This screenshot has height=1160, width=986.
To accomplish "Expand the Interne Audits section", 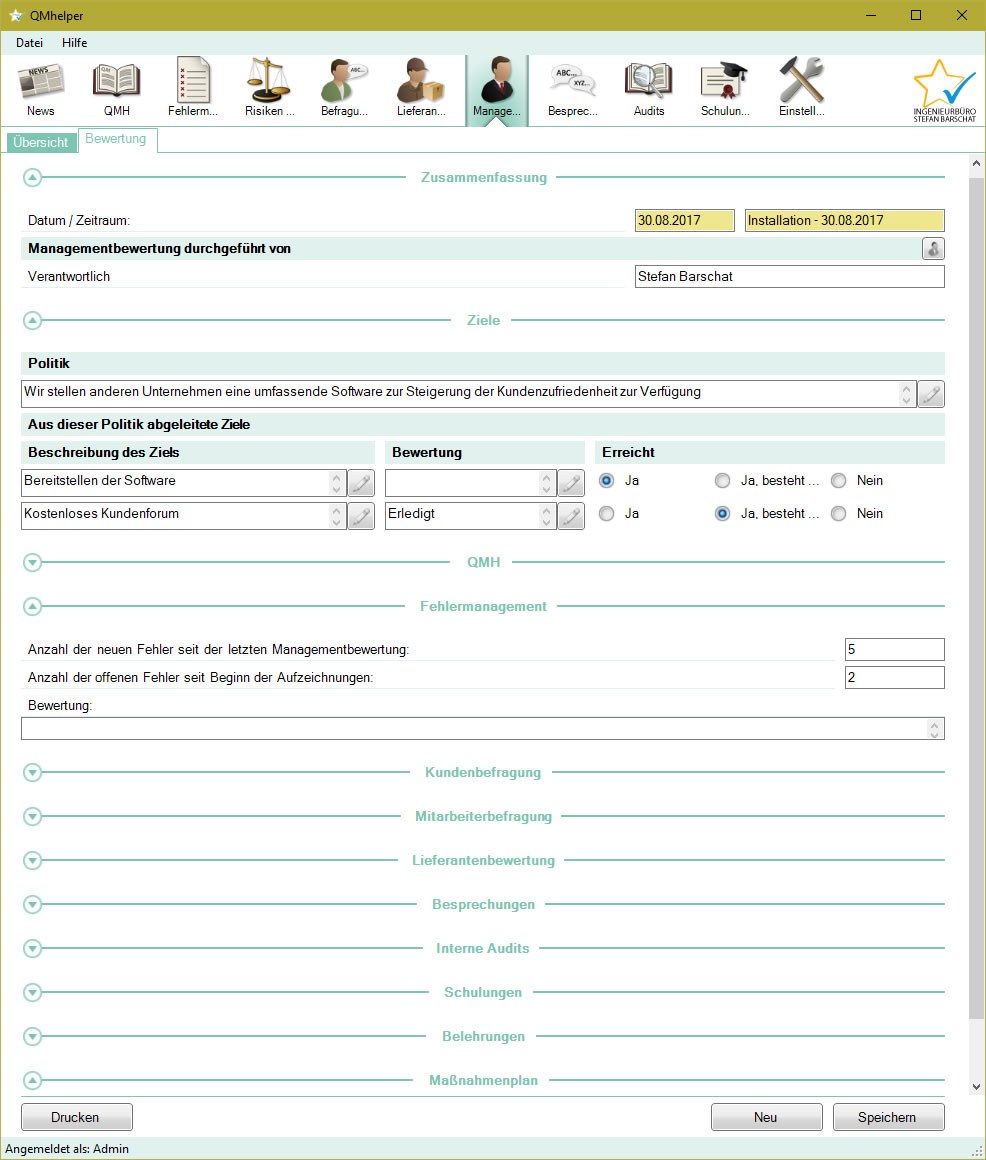I will 32,948.
